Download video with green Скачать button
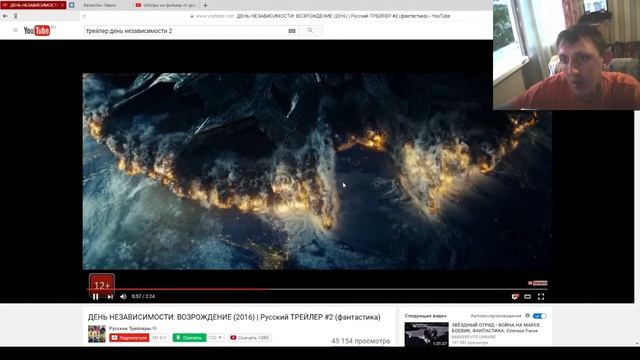This screenshot has width=640, height=360. point(189,338)
